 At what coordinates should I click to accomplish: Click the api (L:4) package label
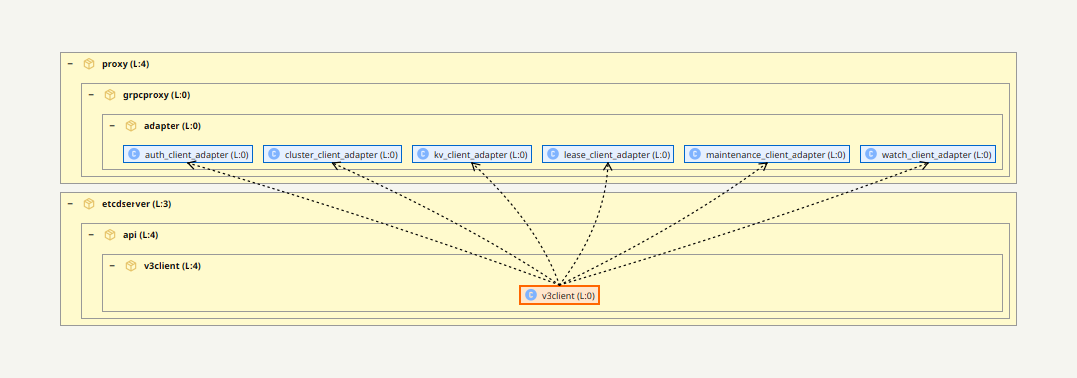pos(141,235)
